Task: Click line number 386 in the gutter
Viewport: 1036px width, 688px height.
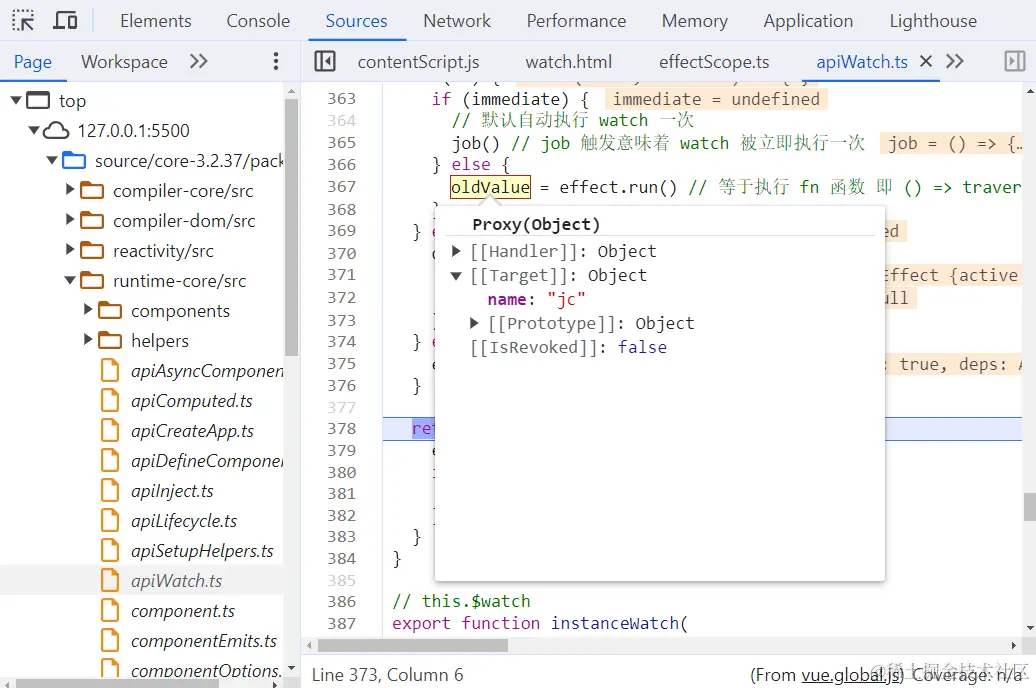Action: (x=342, y=601)
